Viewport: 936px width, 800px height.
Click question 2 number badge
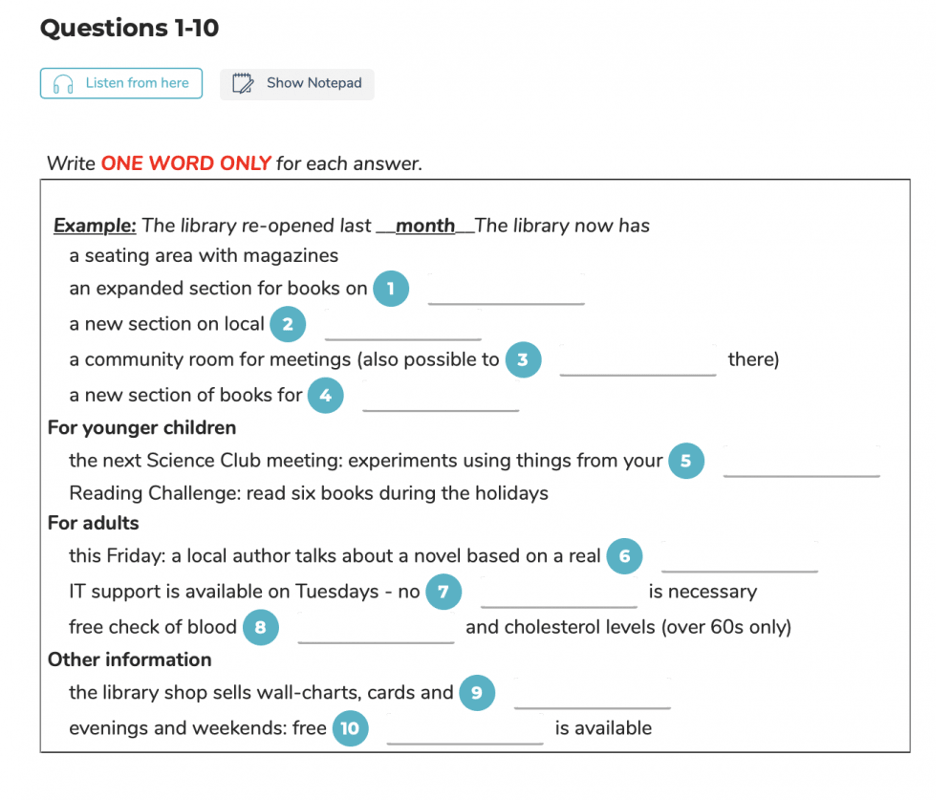coord(288,324)
